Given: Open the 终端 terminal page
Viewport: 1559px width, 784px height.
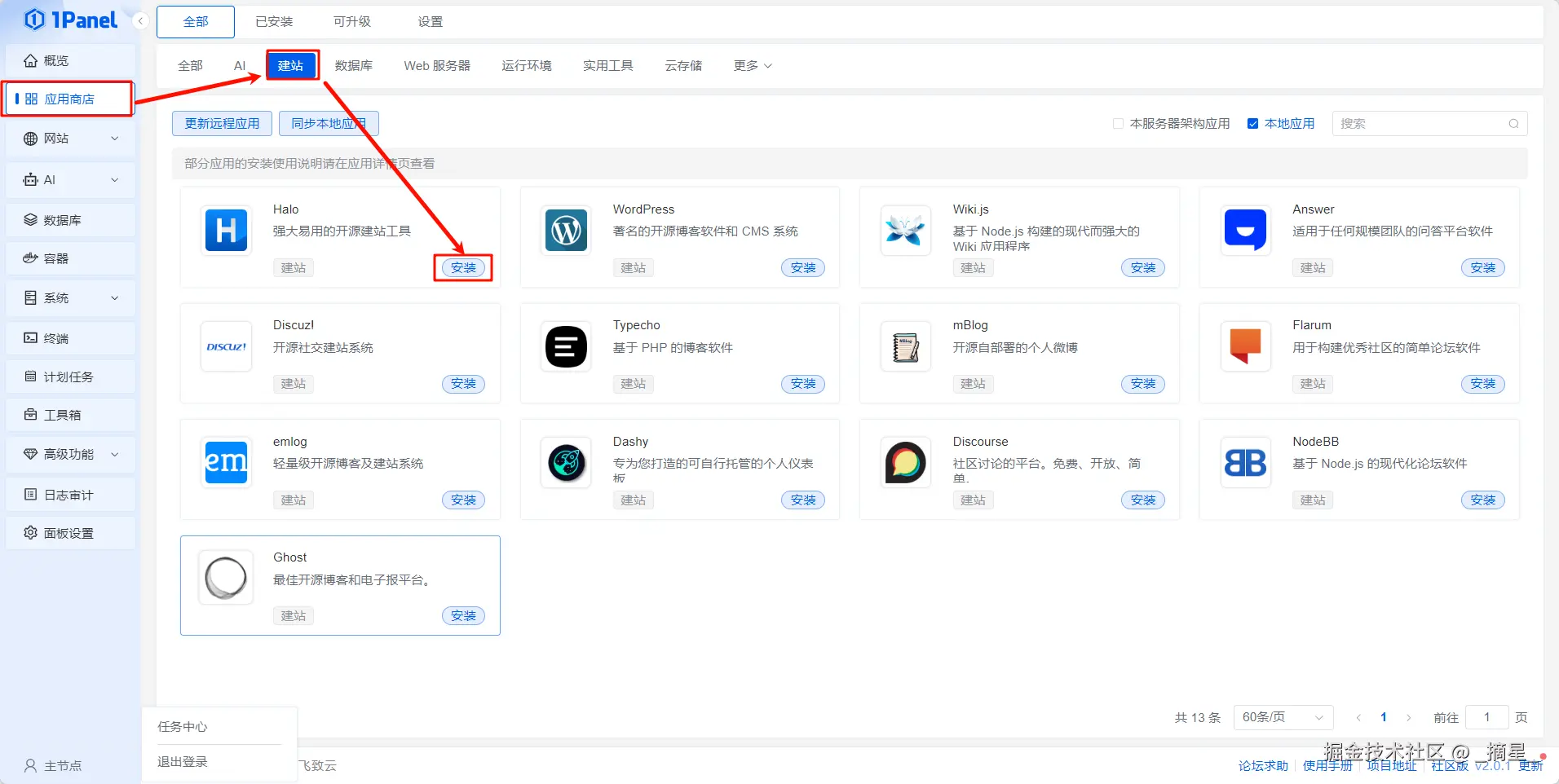Looking at the screenshot, I should 70,338.
